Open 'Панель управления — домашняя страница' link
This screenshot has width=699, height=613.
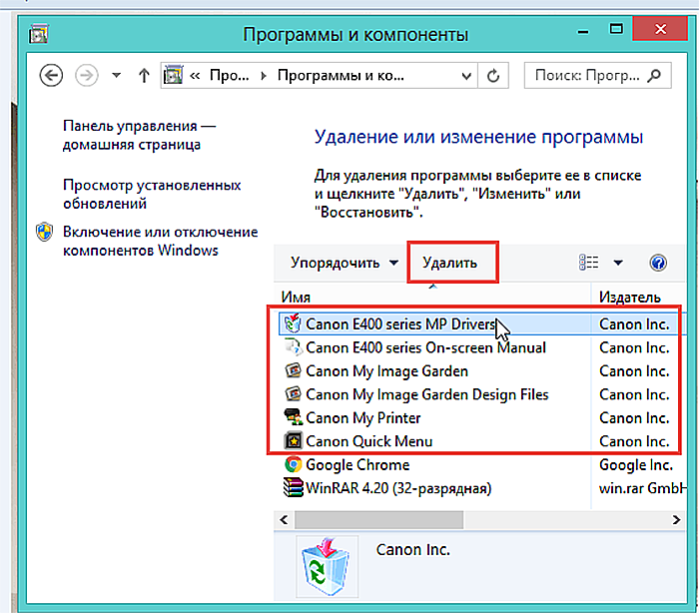(139, 135)
